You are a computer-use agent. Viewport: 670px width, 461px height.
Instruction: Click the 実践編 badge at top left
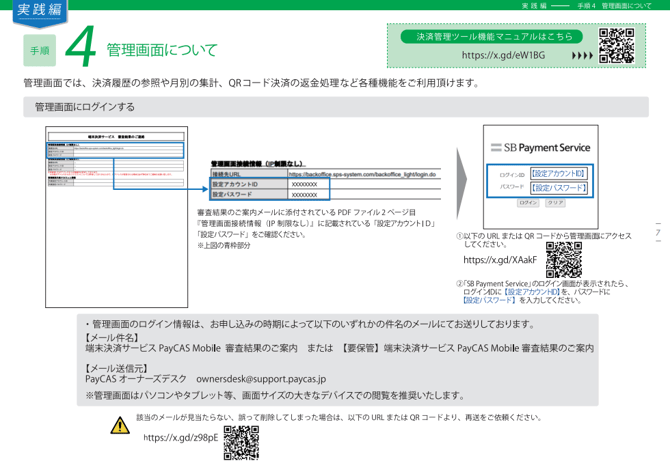point(38,11)
